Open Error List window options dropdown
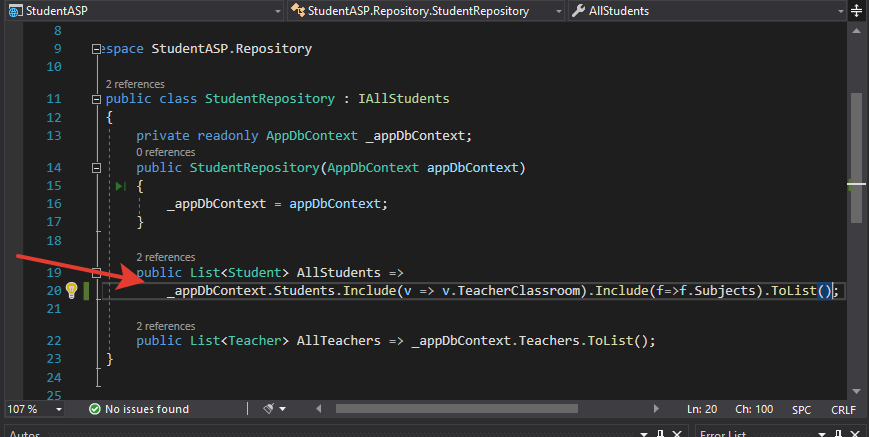The width and height of the screenshot is (869, 437). [822, 434]
